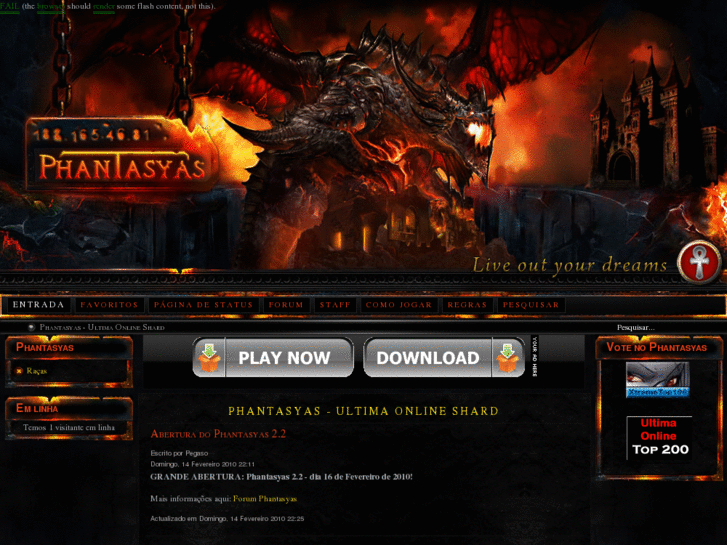Click the yellow Phantasyas - Ultima Online Shard heading
This screenshot has width=727, height=545.
coord(364,411)
